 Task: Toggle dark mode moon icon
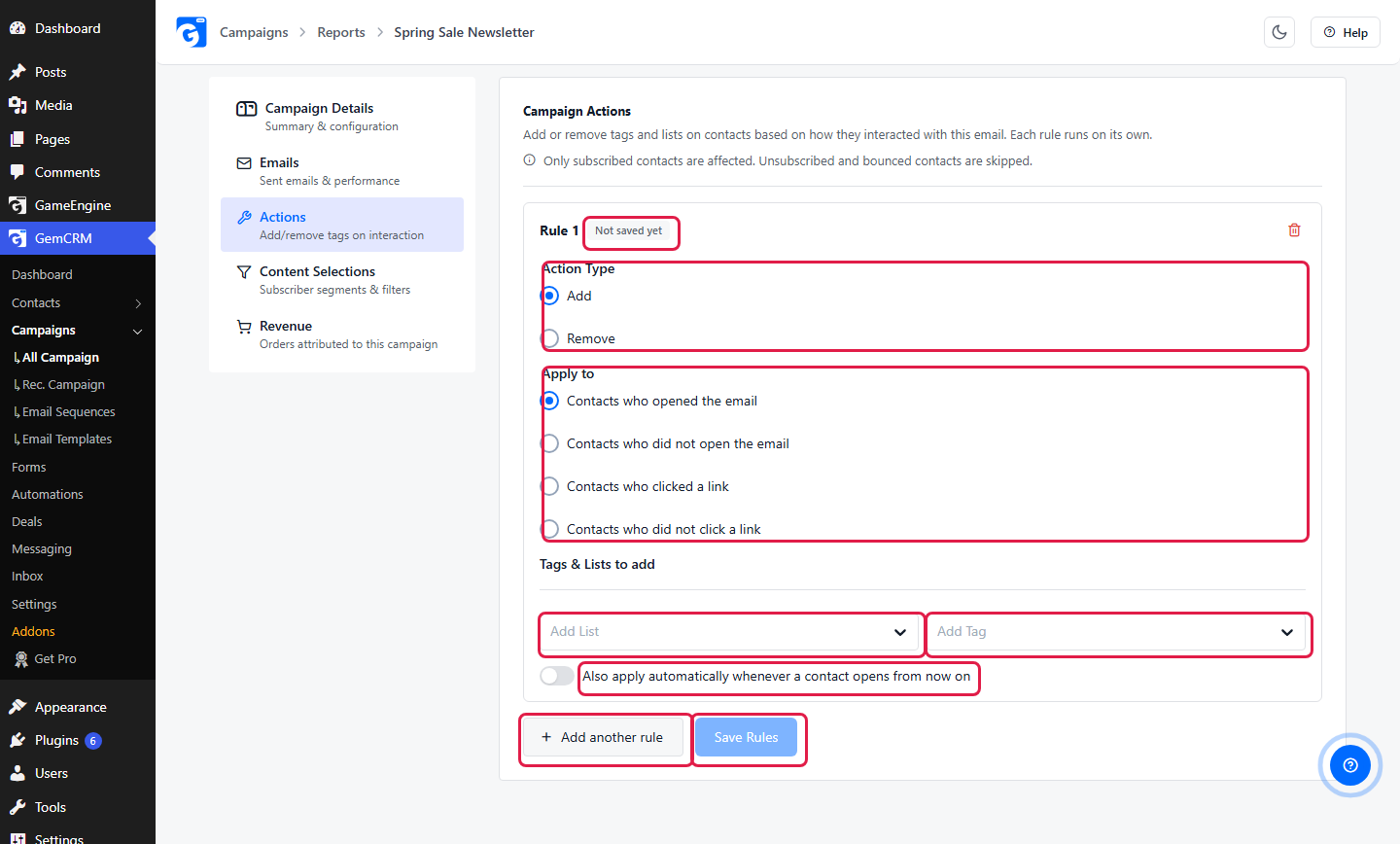[x=1279, y=32]
